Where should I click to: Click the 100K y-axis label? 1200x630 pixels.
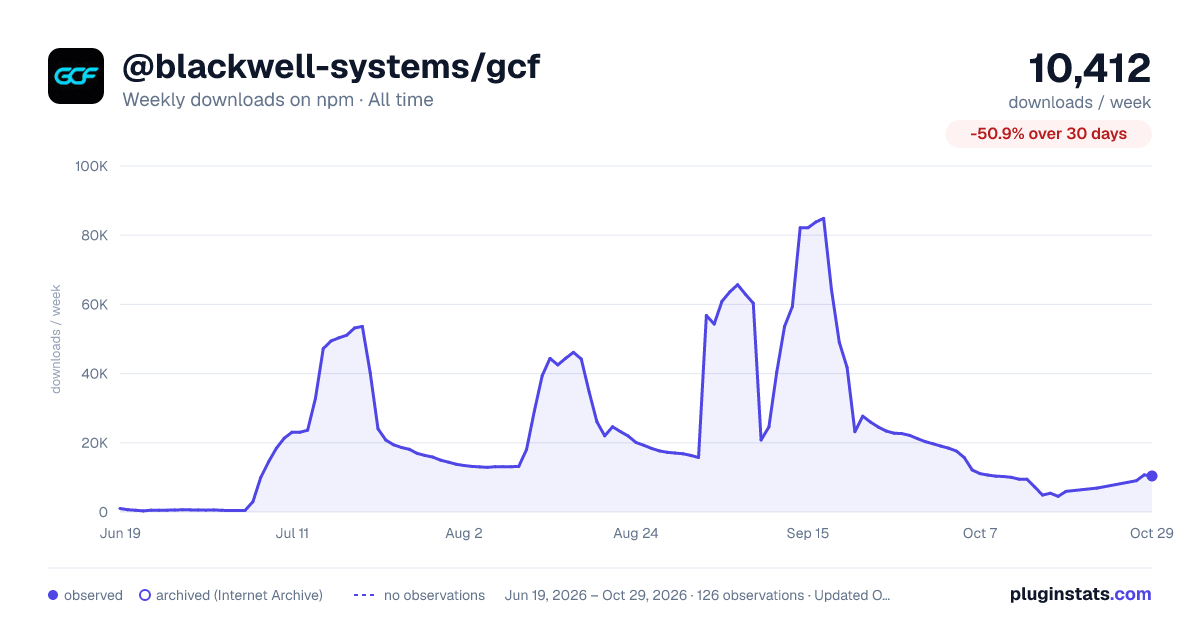coord(91,166)
